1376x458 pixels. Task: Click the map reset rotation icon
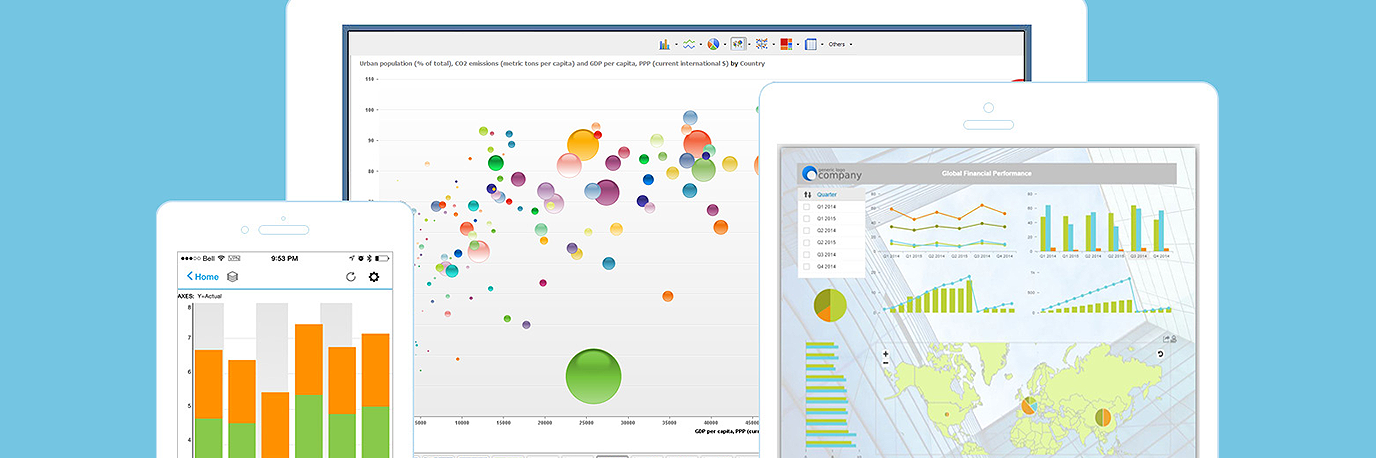(1160, 354)
